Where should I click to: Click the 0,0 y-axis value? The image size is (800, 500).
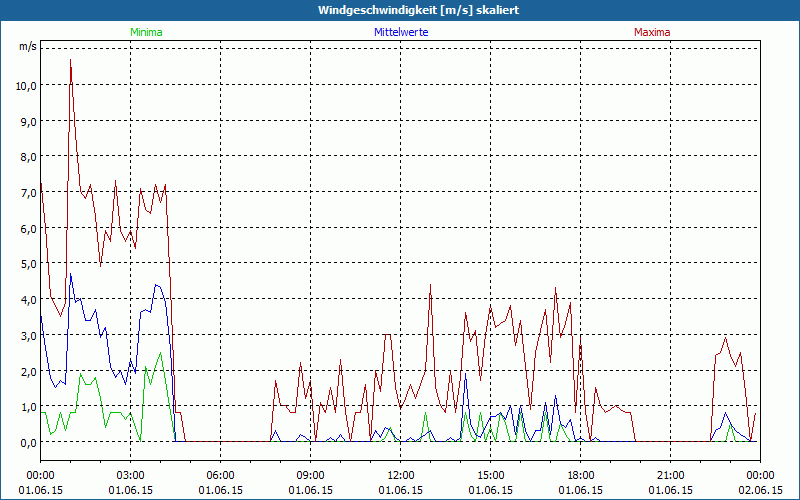29,443
